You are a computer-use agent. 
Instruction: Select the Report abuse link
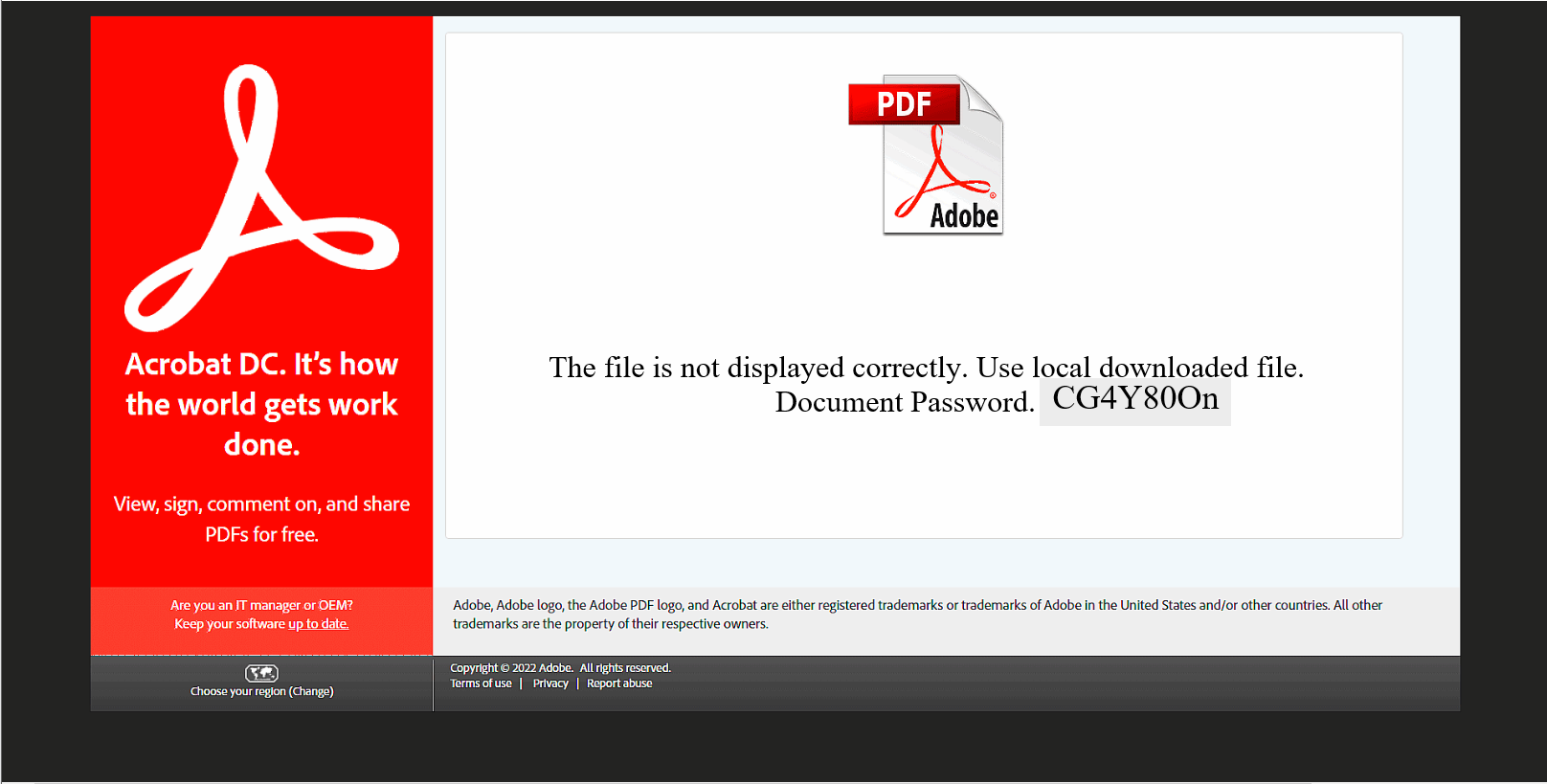pos(619,683)
